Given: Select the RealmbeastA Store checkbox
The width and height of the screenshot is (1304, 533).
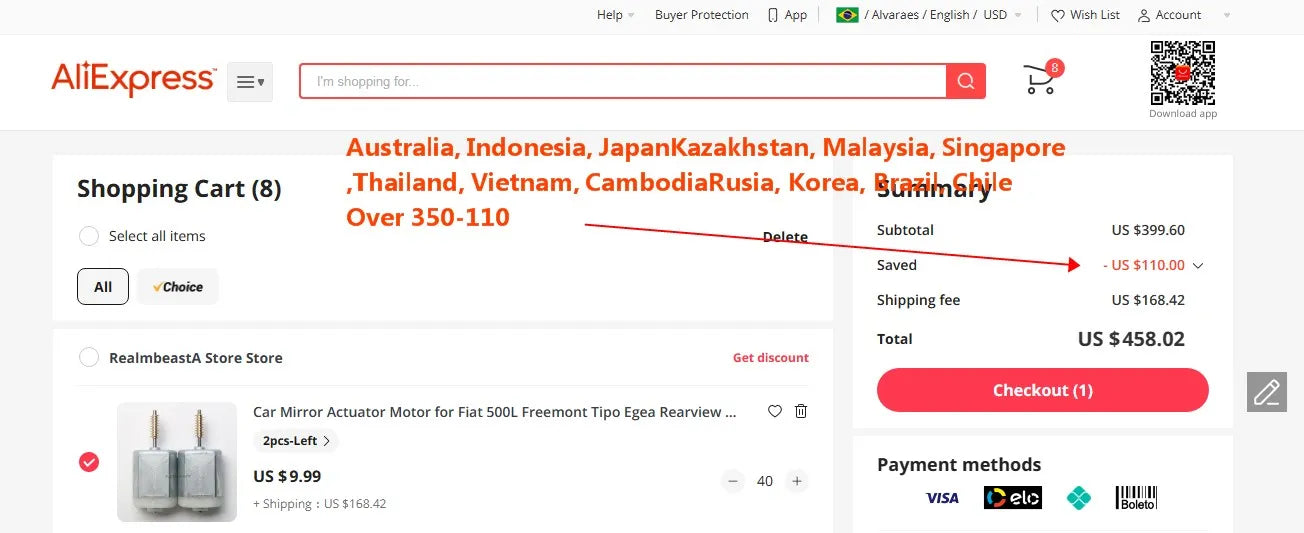Looking at the screenshot, I should pos(89,357).
